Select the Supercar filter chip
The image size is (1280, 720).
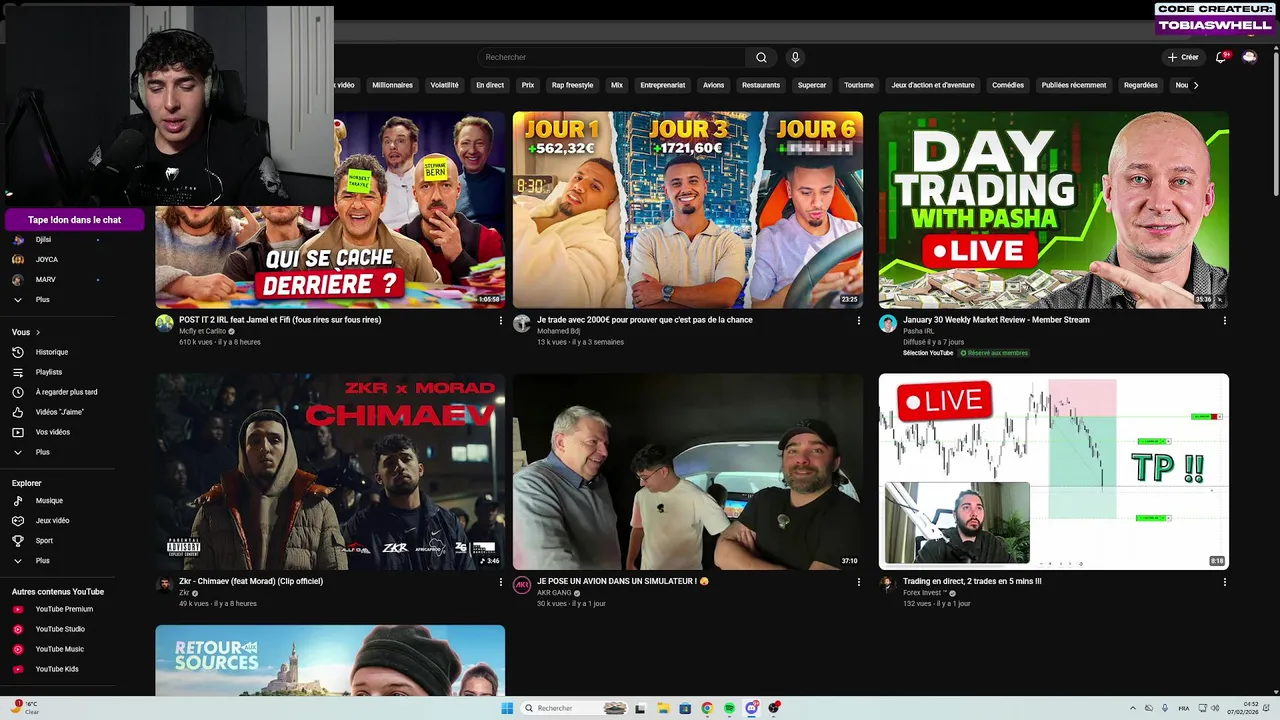[812, 85]
